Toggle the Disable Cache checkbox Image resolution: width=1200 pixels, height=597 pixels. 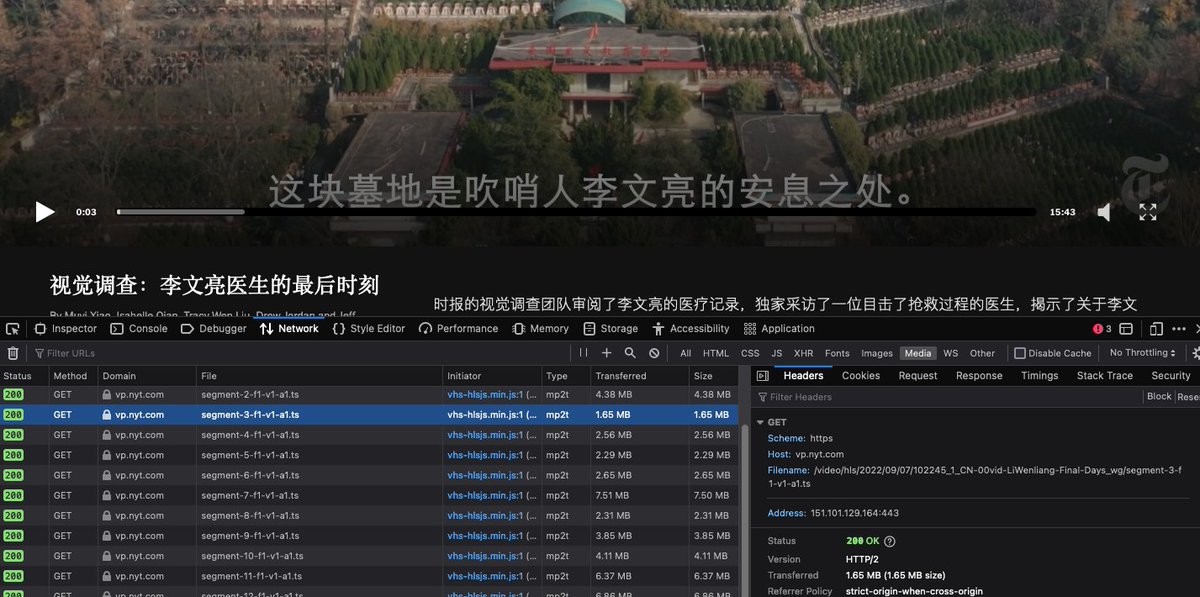click(1019, 353)
